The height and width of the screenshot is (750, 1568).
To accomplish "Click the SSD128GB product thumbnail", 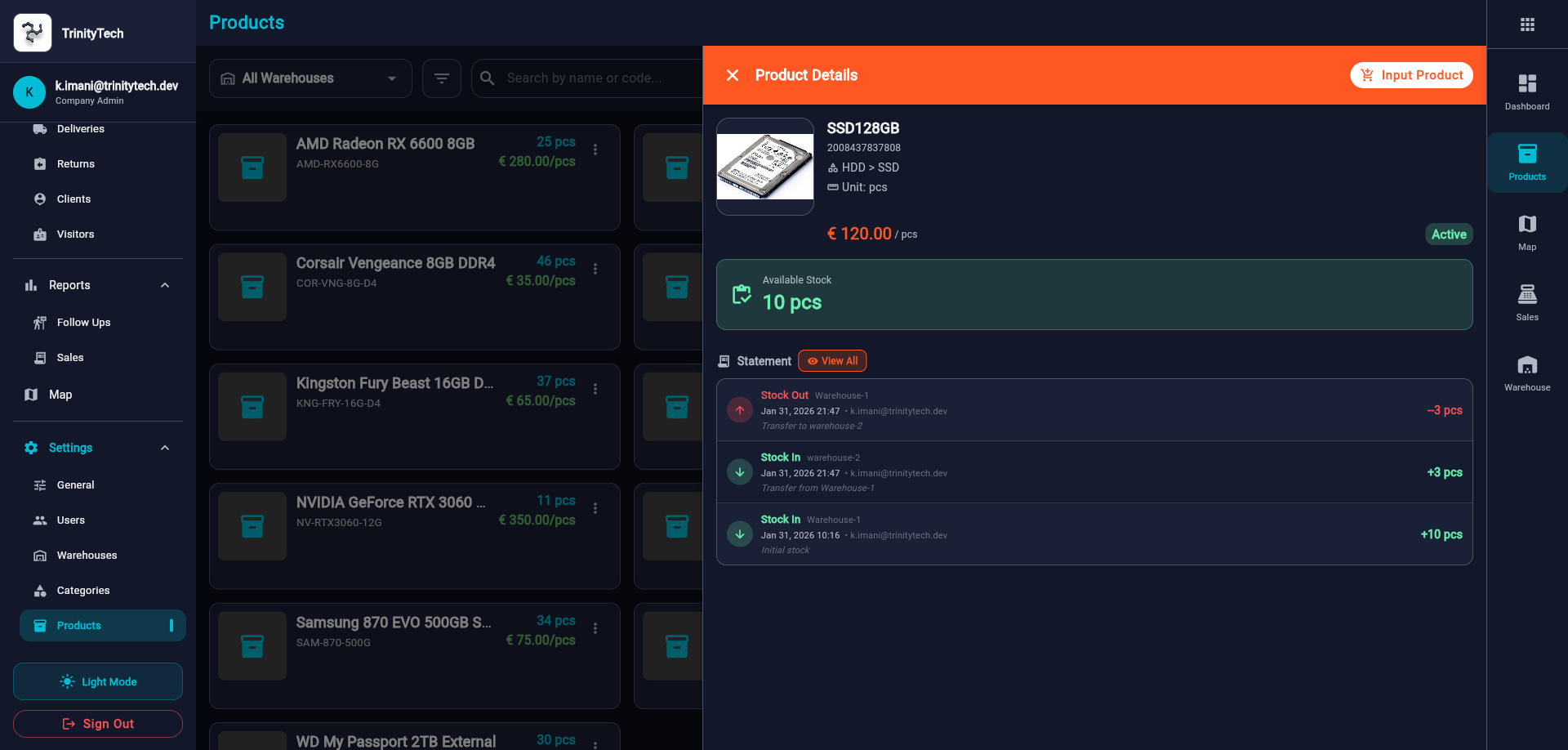I will 765,167.
